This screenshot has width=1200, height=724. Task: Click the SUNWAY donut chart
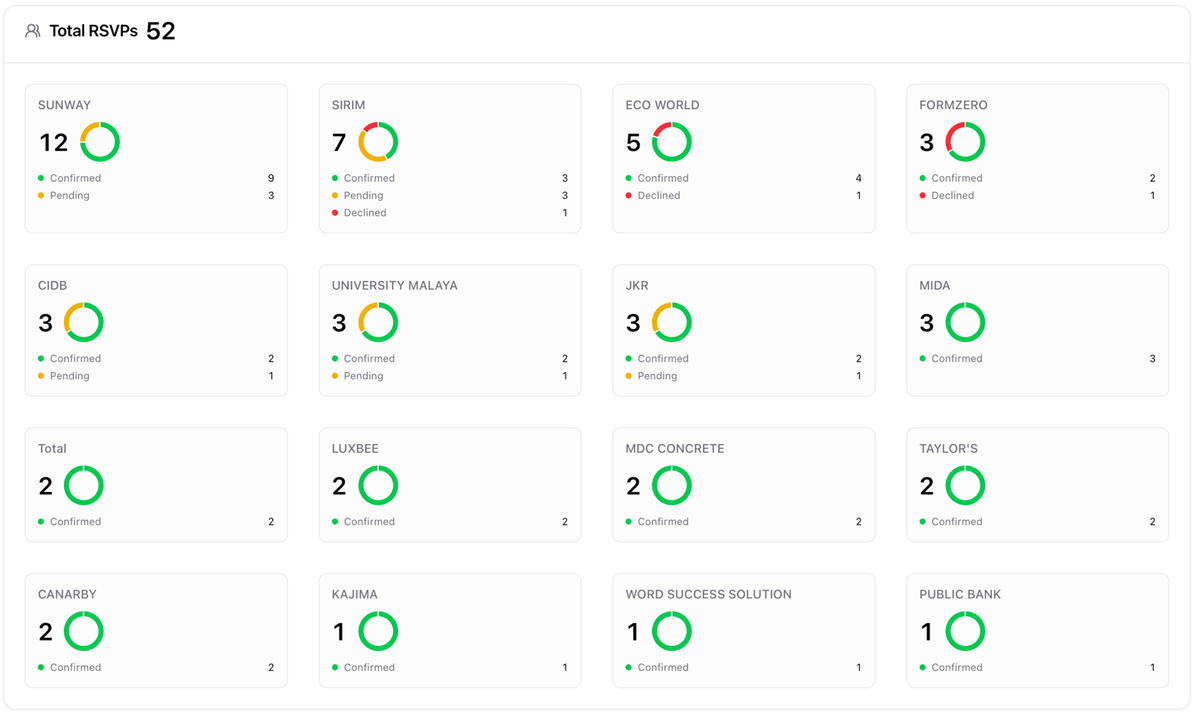tap(100, 142)
